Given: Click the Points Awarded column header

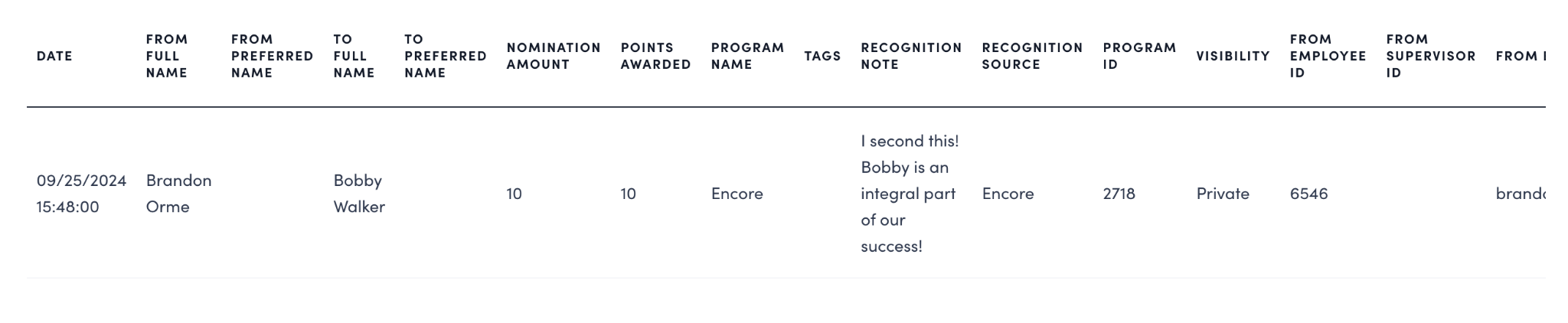Looking at the screenshot, I should pos(655,56).
